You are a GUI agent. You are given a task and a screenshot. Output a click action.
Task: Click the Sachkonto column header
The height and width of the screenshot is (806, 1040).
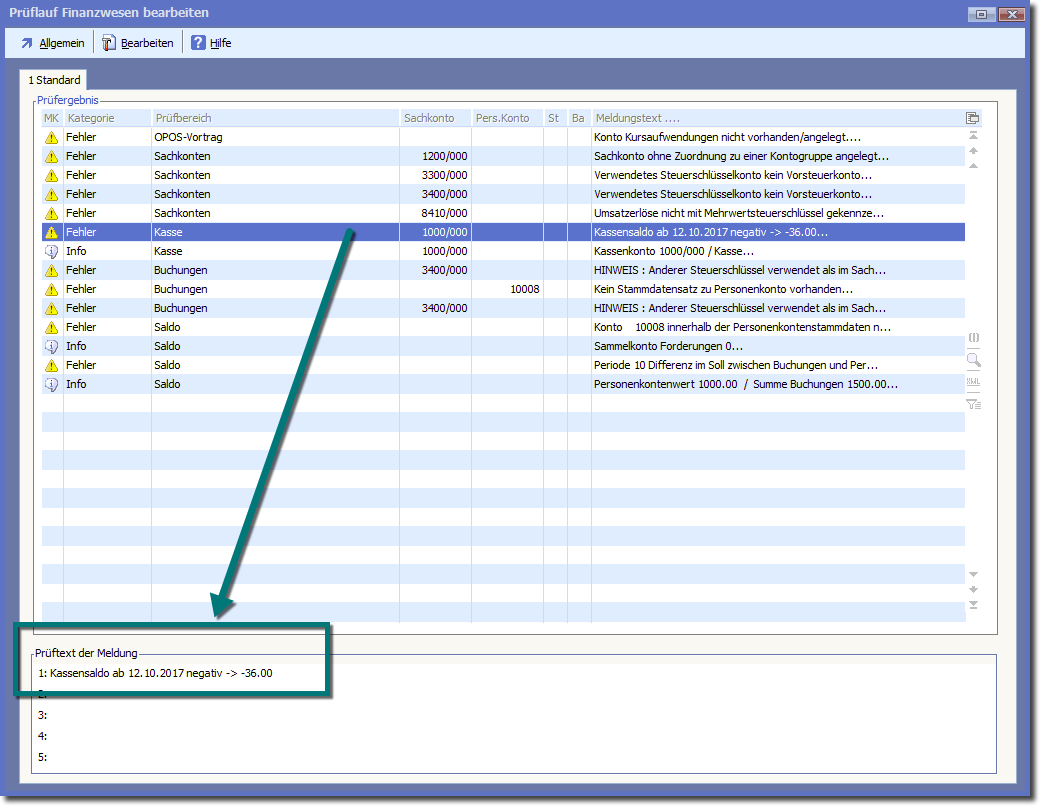429,118
